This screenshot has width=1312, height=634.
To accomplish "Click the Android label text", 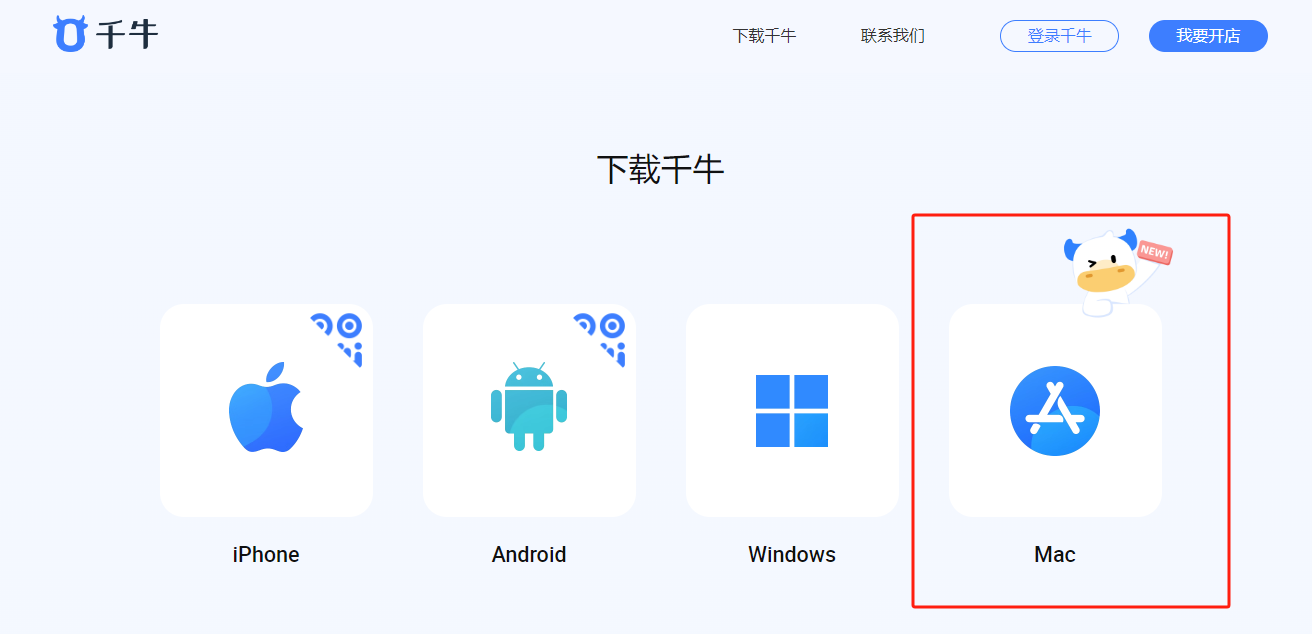I will pos(529,554).
